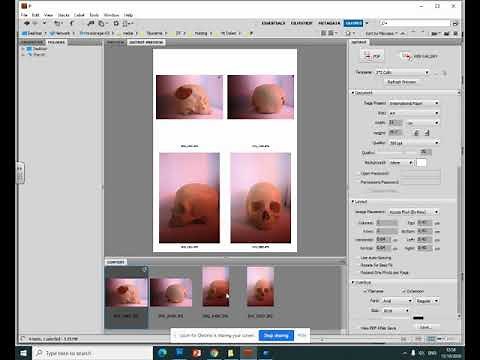
Task: Open the width units dropdown
Action: [x=423, y=123]
